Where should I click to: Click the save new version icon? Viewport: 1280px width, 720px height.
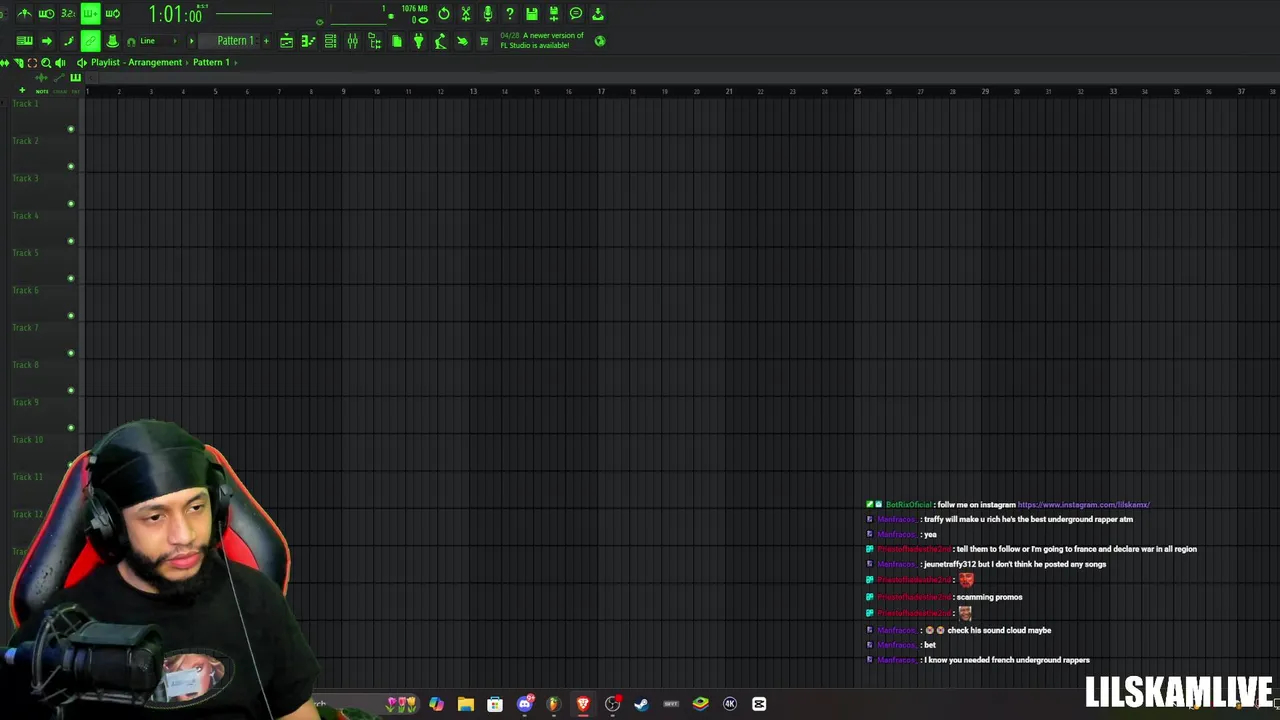pos(554,14)
